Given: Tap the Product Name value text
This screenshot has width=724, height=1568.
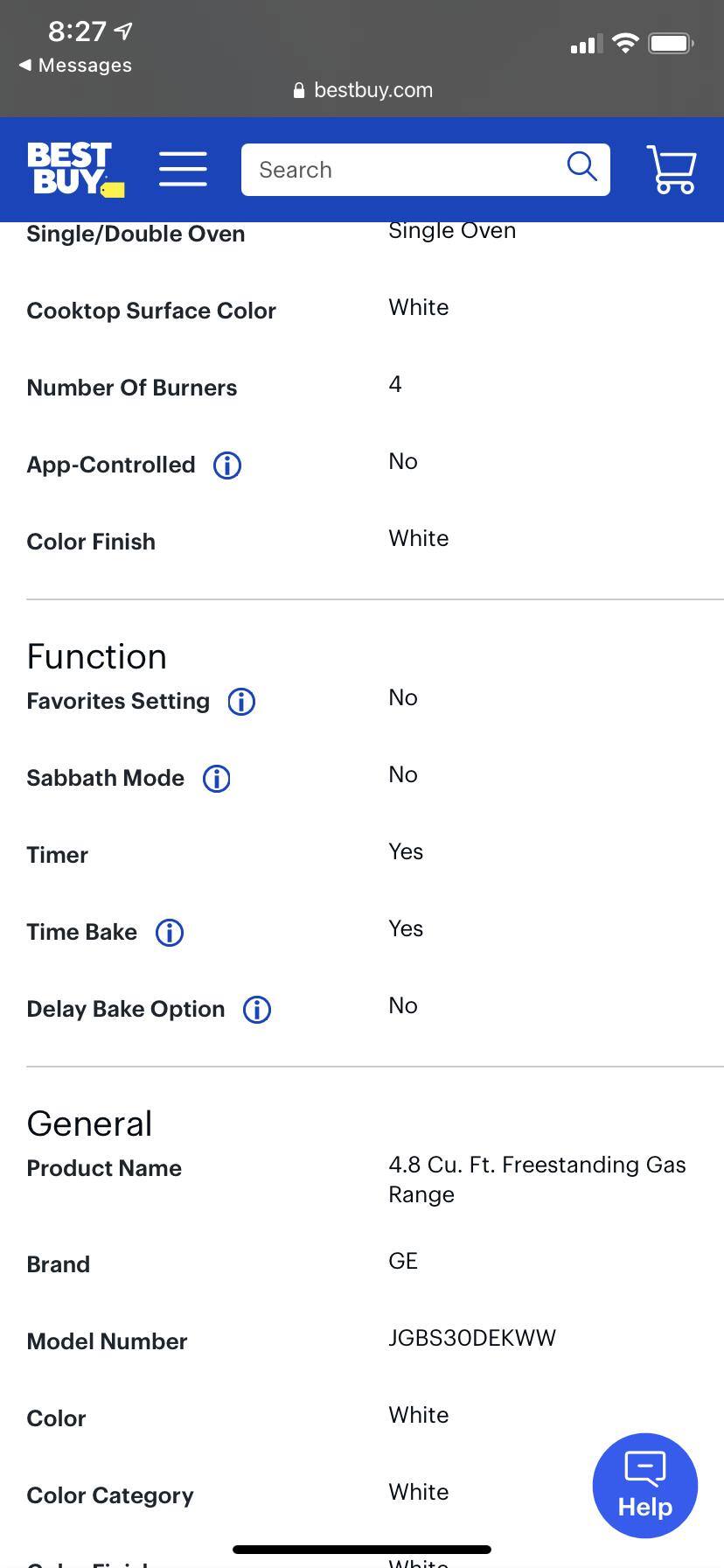Looking at the screenshot, I should pos(536,1179).
